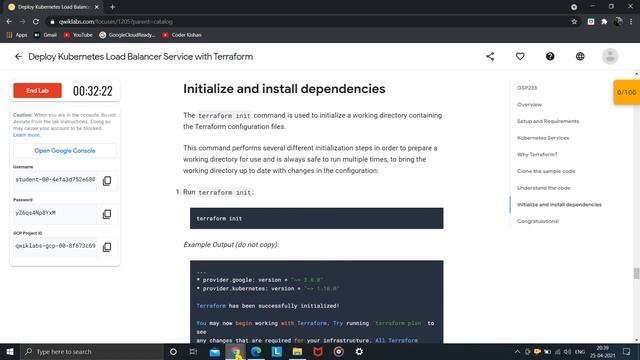Go to Understand the code section
The width and height of the screenshot is (640, 360).
pyautogui.click(x=543, y=188)
